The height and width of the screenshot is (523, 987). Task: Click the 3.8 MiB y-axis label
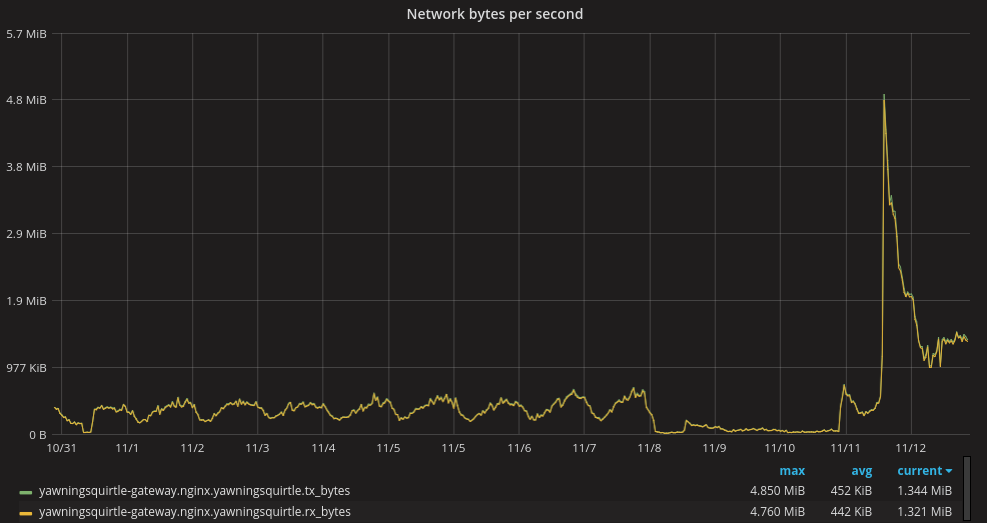point(26,167)
